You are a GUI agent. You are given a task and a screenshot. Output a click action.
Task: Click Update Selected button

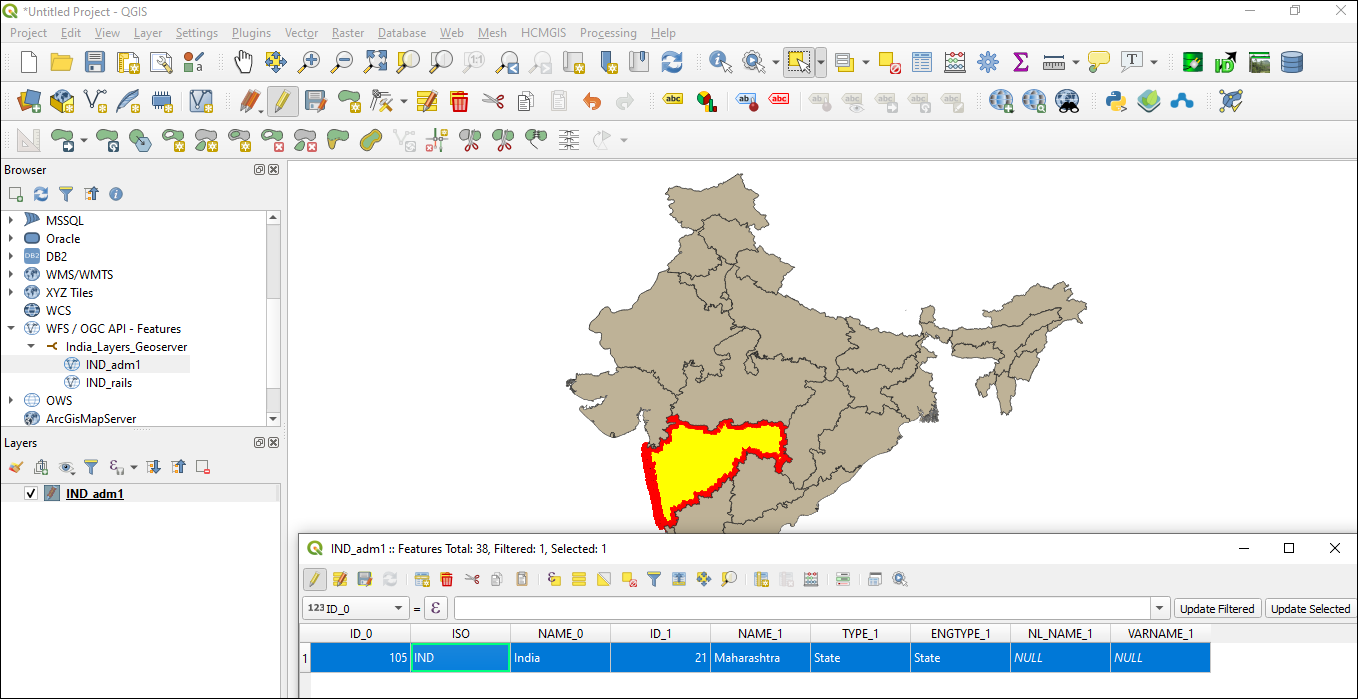coord(1311,608)
